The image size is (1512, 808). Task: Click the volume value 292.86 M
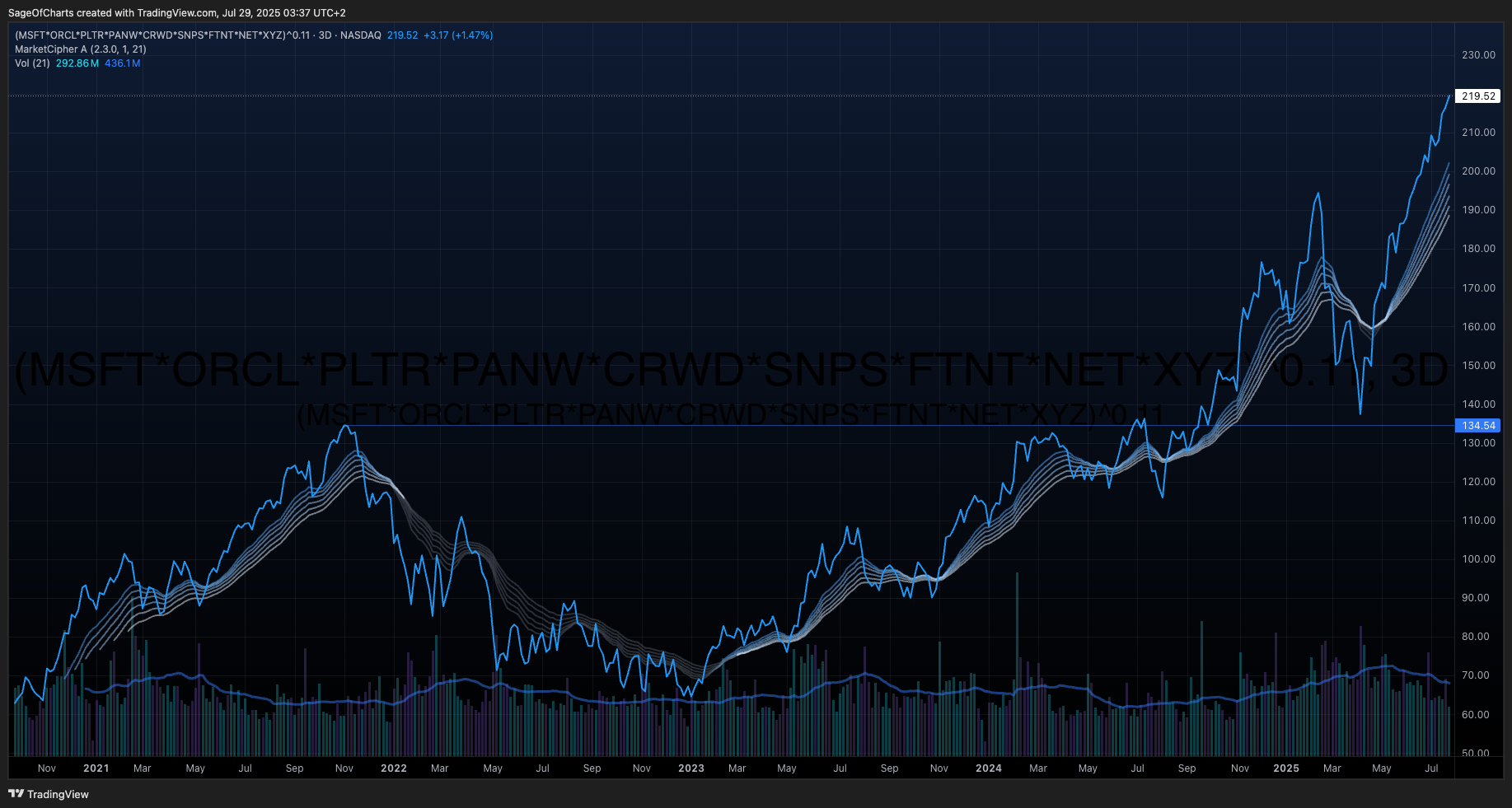point(77,63)
